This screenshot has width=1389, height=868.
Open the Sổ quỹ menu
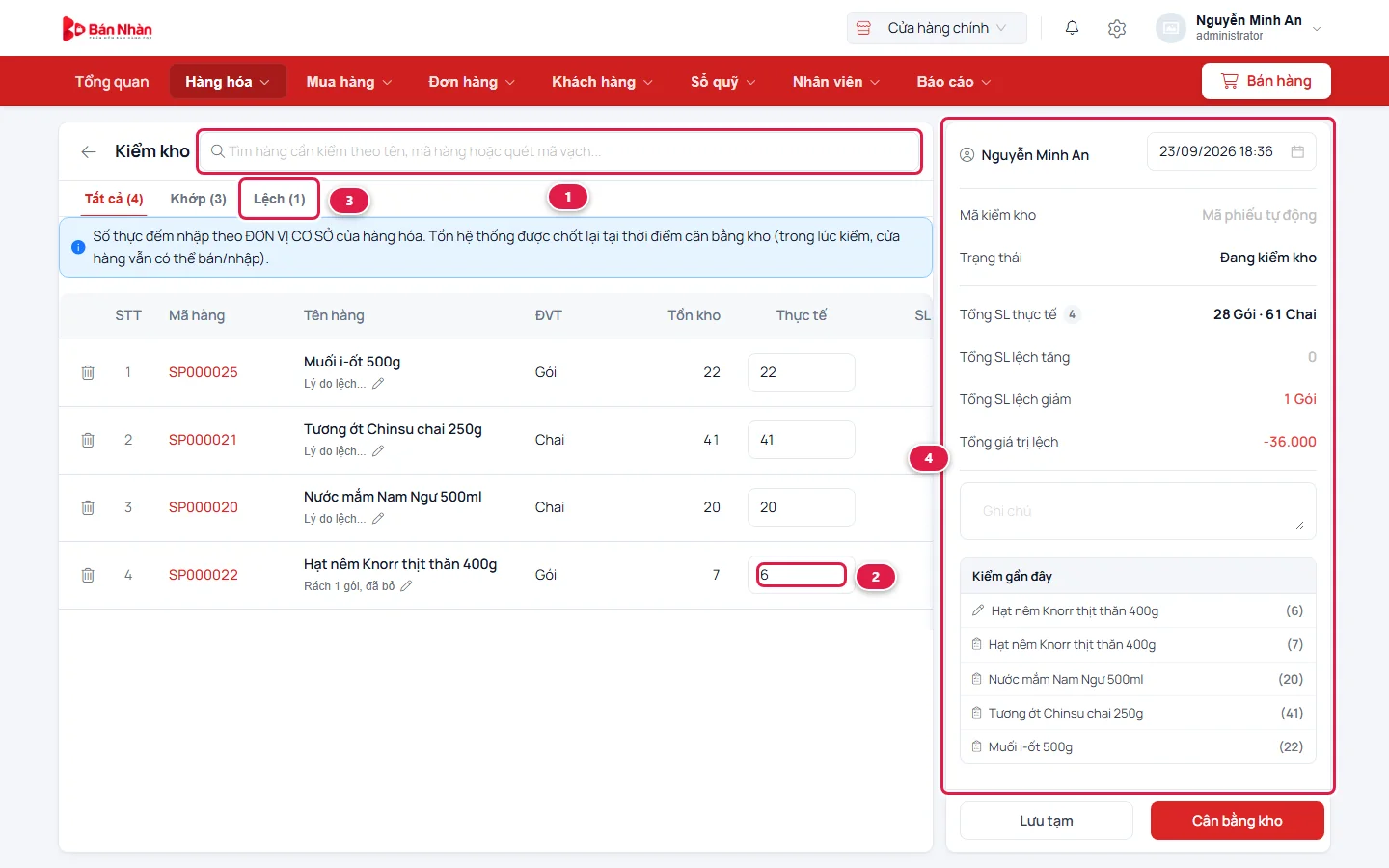click(x=722, y=82)
